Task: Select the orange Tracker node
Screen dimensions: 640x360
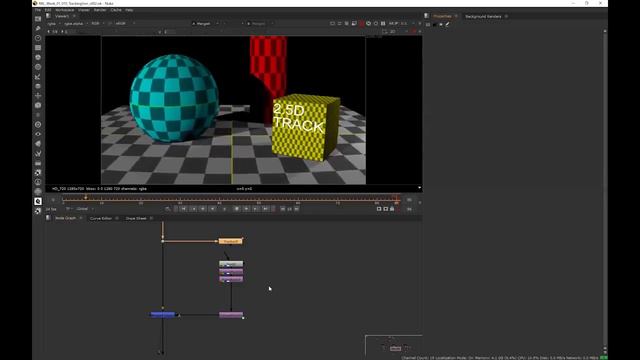Action: pyautogui.click(x=231, y=242)
